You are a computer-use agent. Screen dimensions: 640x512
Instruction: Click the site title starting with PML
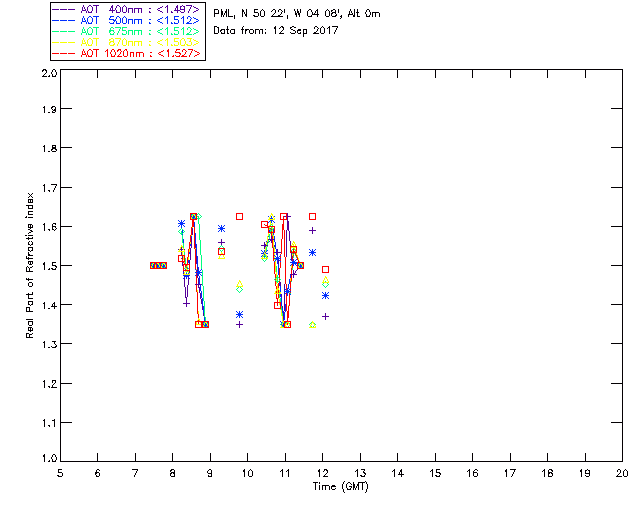click(297, 14)
